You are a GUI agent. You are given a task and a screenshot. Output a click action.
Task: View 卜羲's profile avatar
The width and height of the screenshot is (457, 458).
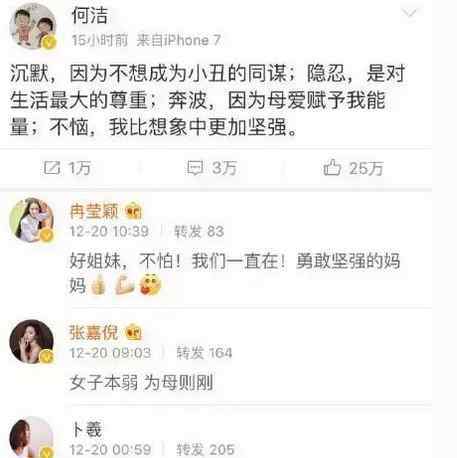point(32,437)
